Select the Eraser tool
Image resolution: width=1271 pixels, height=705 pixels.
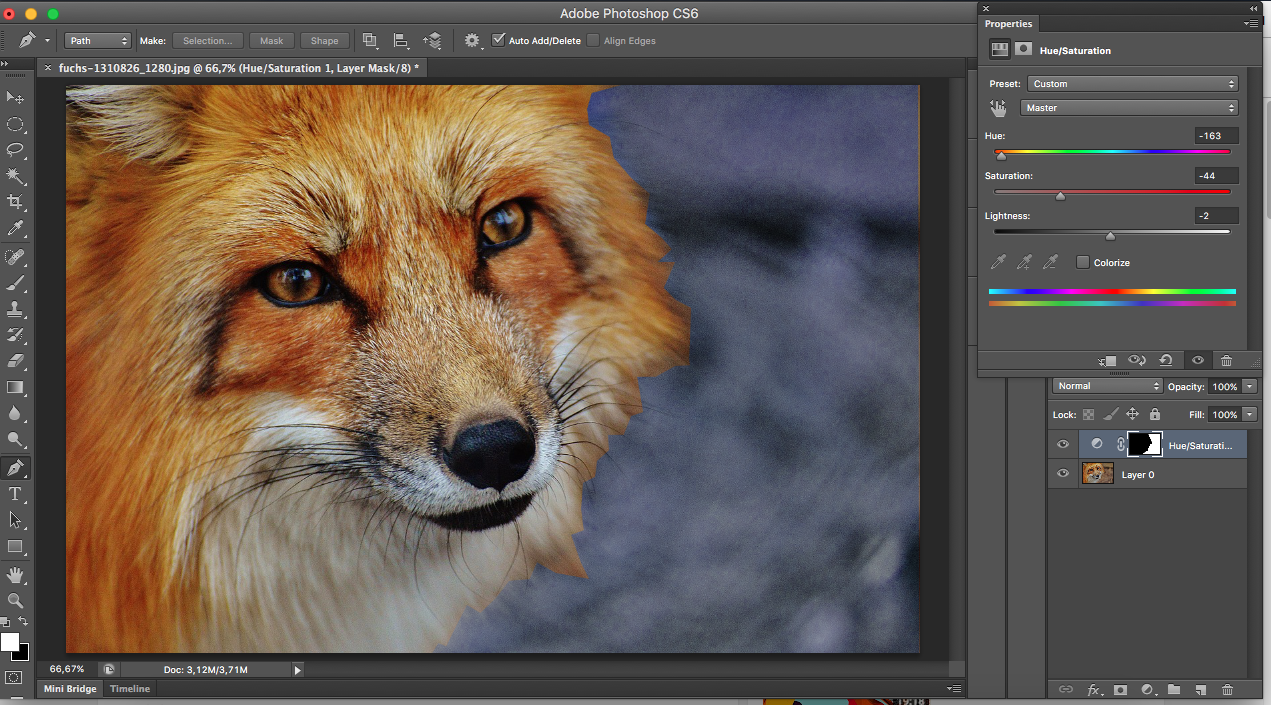pos(15,362)
